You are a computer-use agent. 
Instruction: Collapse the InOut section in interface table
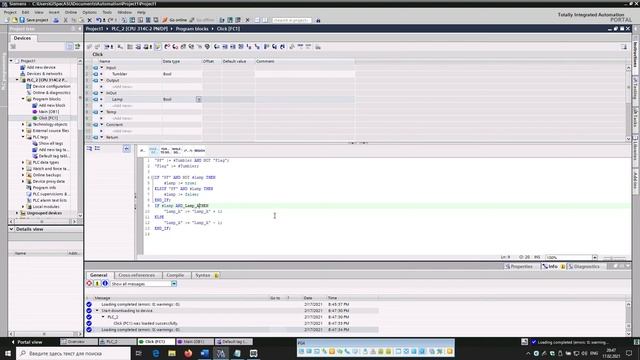point(102,93)
